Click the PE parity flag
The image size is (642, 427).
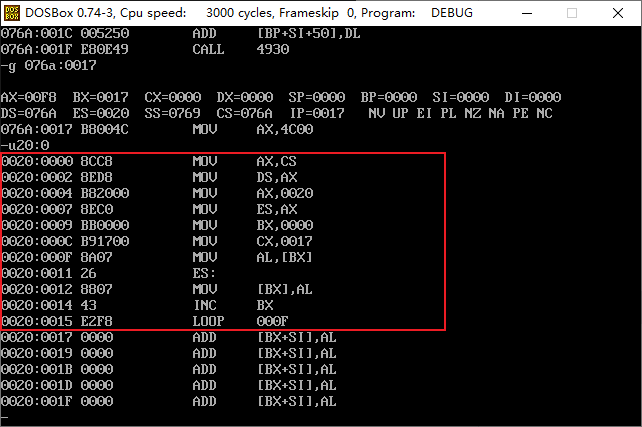521,113
